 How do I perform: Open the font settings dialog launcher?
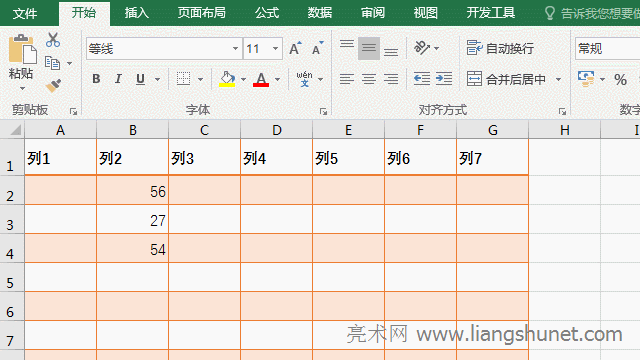pos(323,111)
